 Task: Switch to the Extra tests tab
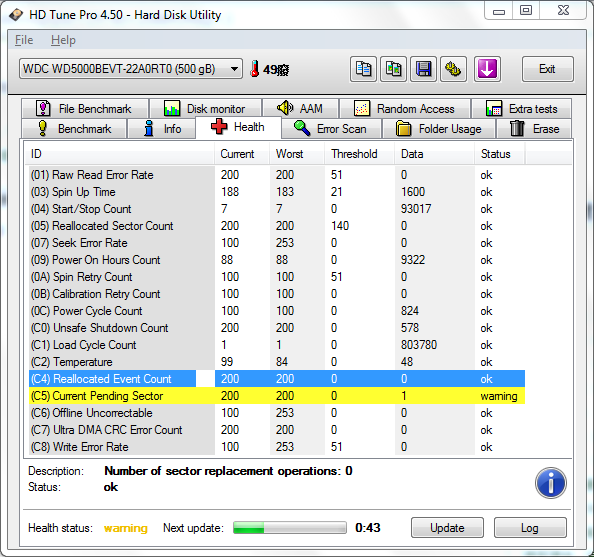click(x=522, y=109)
